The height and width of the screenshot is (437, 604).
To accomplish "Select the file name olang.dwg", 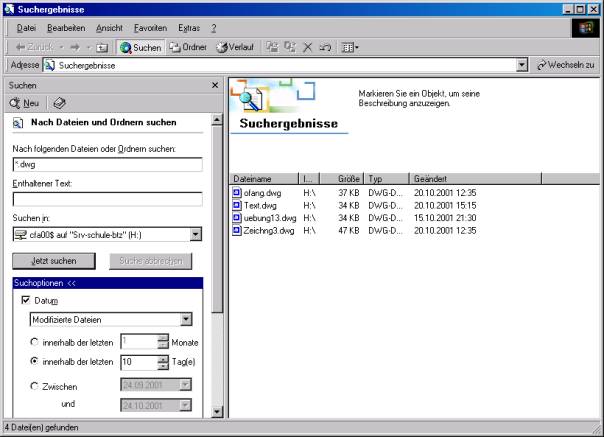I will [x=262, y=193].
